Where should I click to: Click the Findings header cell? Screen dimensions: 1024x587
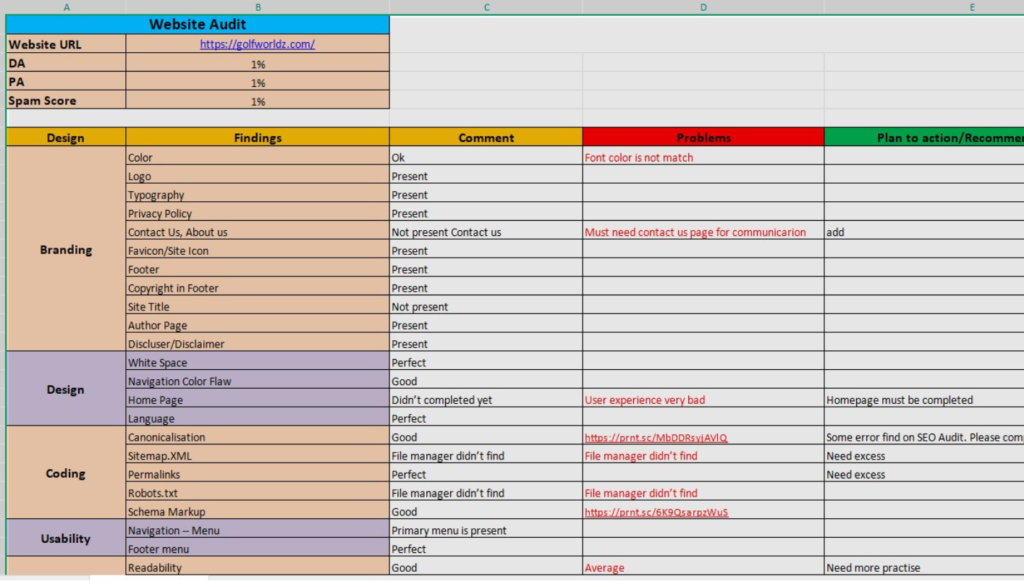tap(257, 138)
